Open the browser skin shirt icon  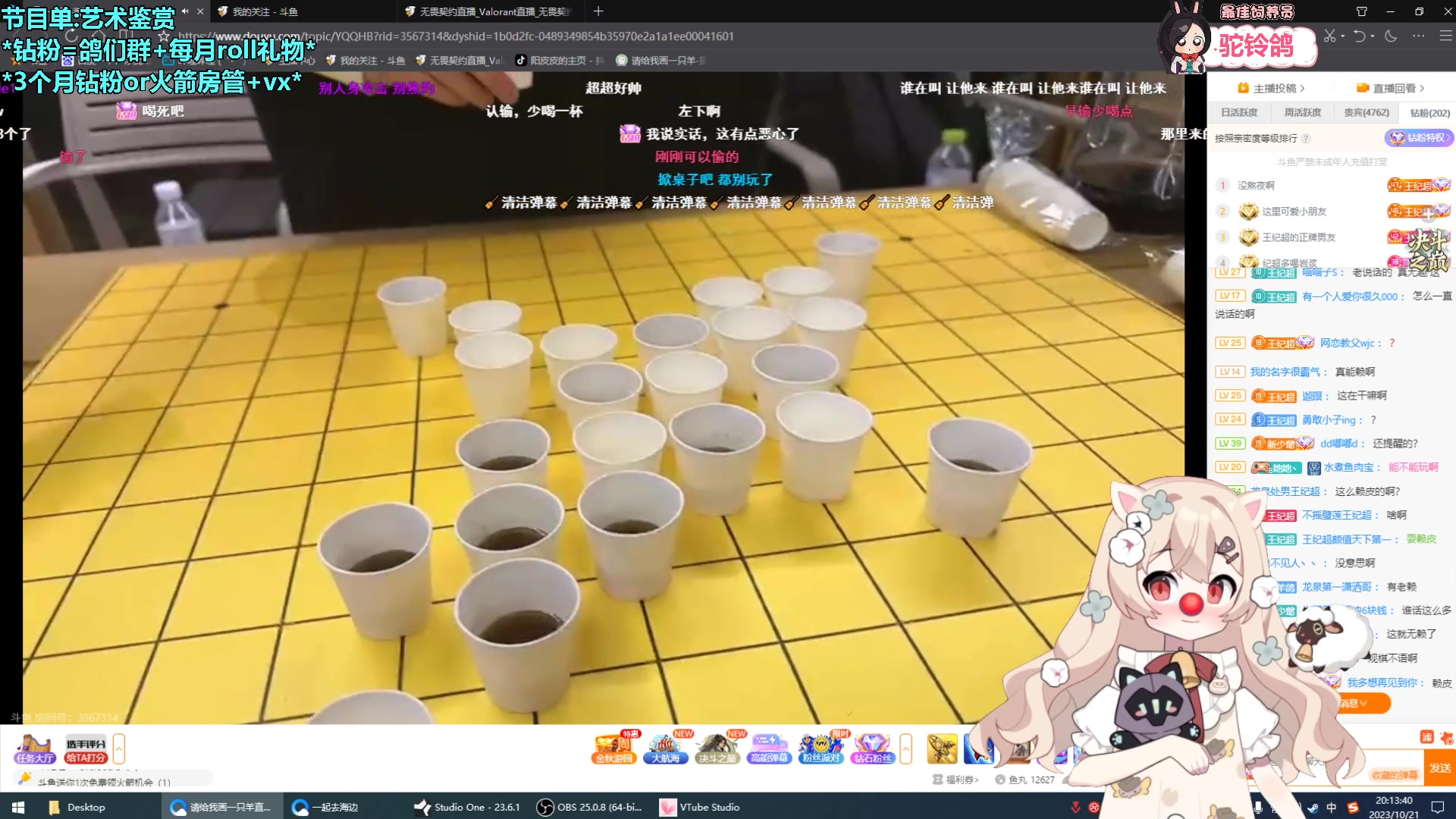(1362, 11)
